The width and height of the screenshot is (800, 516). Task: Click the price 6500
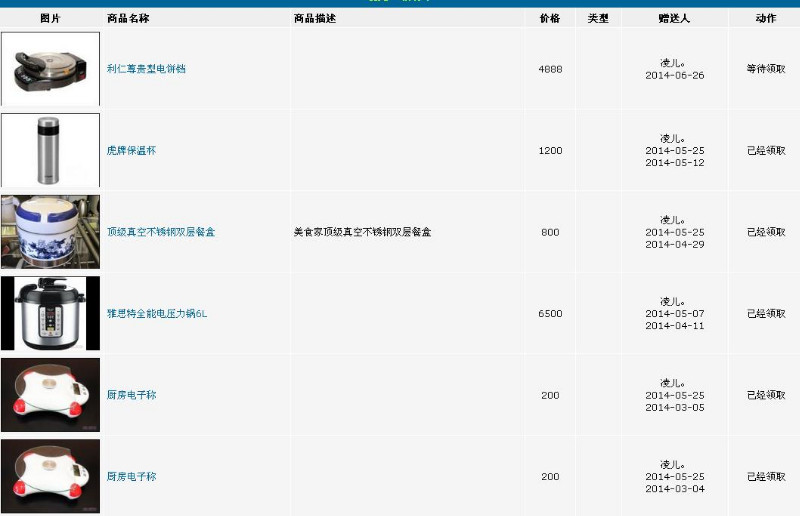(550, 313)
